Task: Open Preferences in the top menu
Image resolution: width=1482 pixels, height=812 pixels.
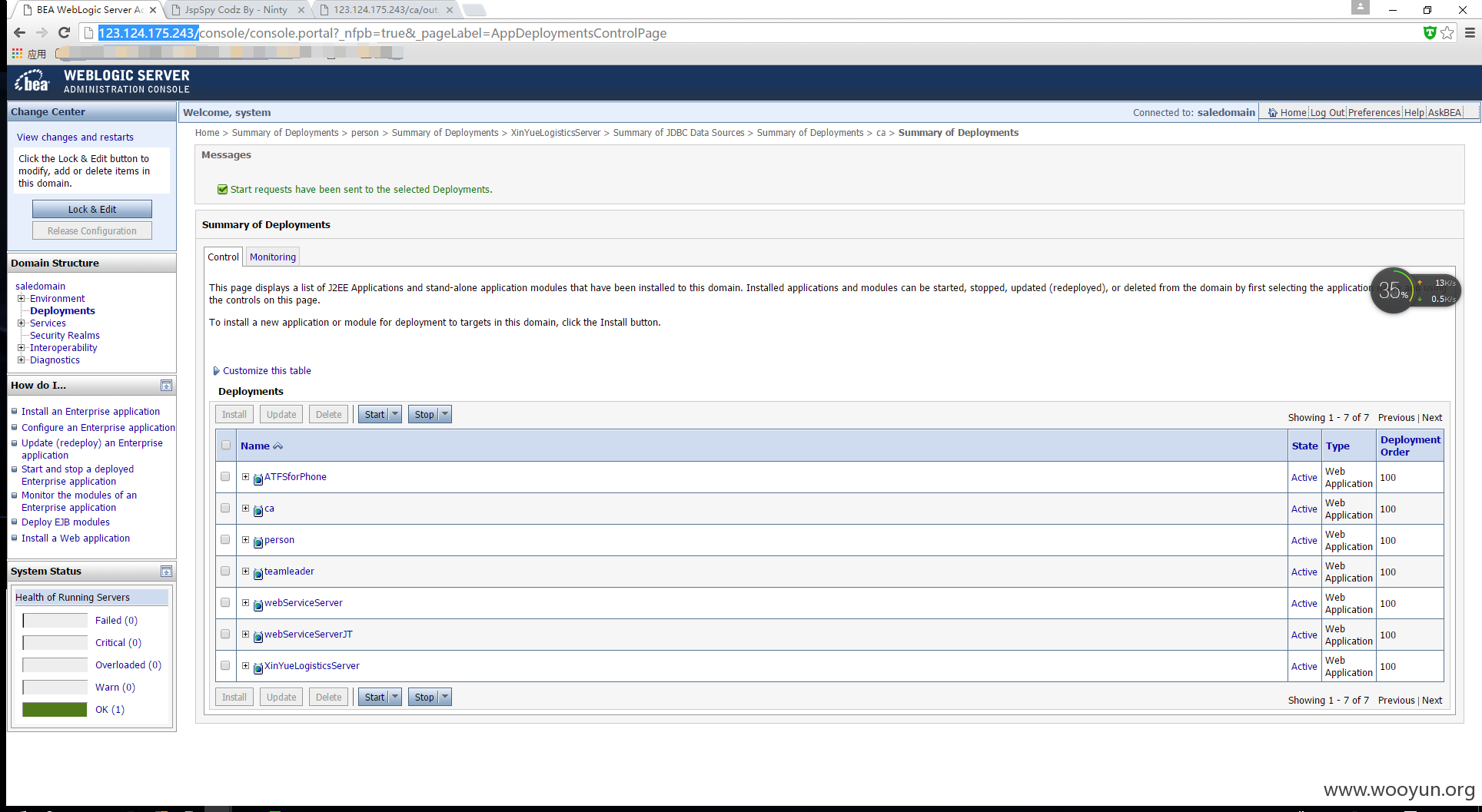Action: (1374, 112)
